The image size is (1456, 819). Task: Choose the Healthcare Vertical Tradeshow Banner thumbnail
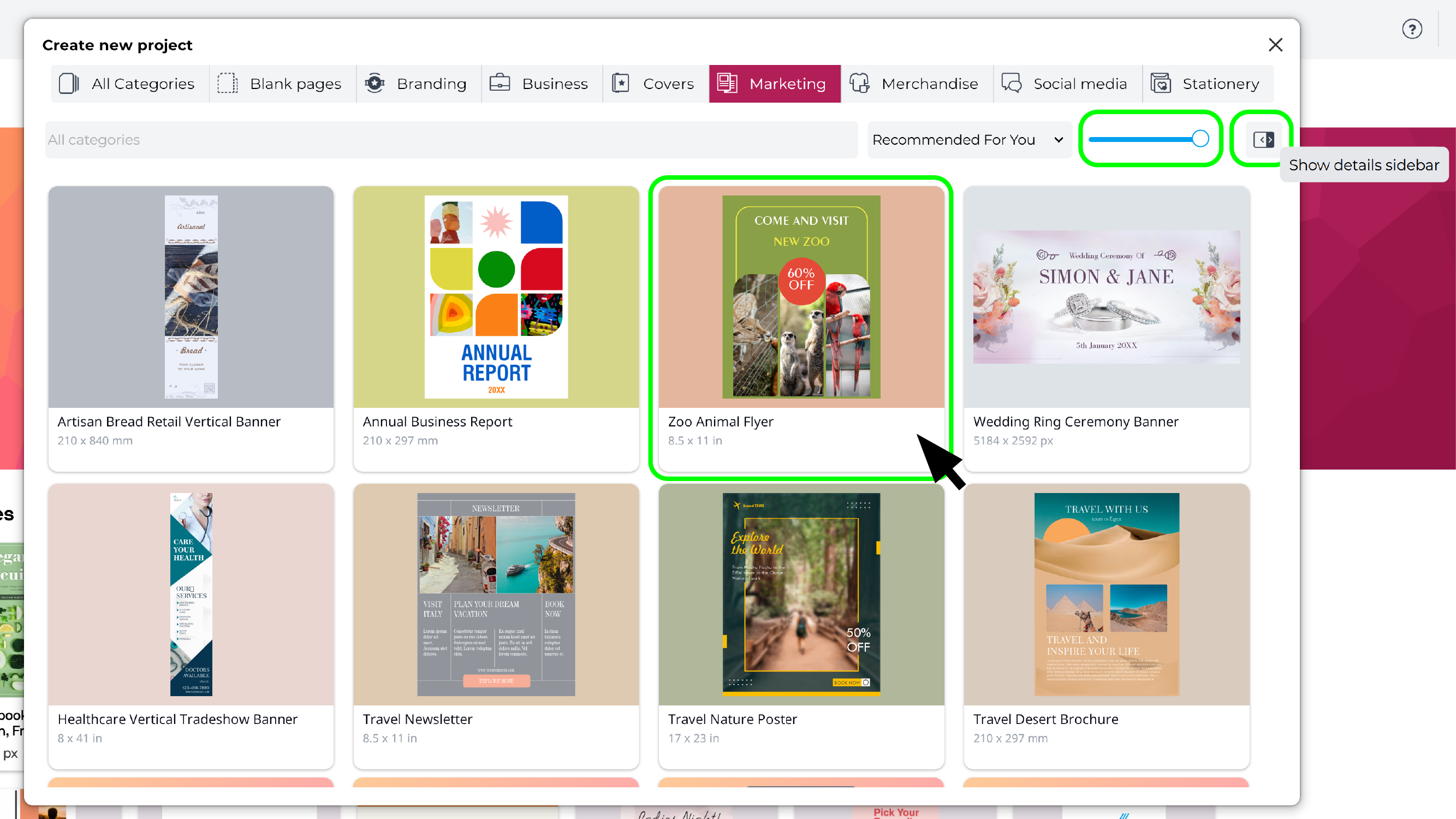(x=191, y=594)
